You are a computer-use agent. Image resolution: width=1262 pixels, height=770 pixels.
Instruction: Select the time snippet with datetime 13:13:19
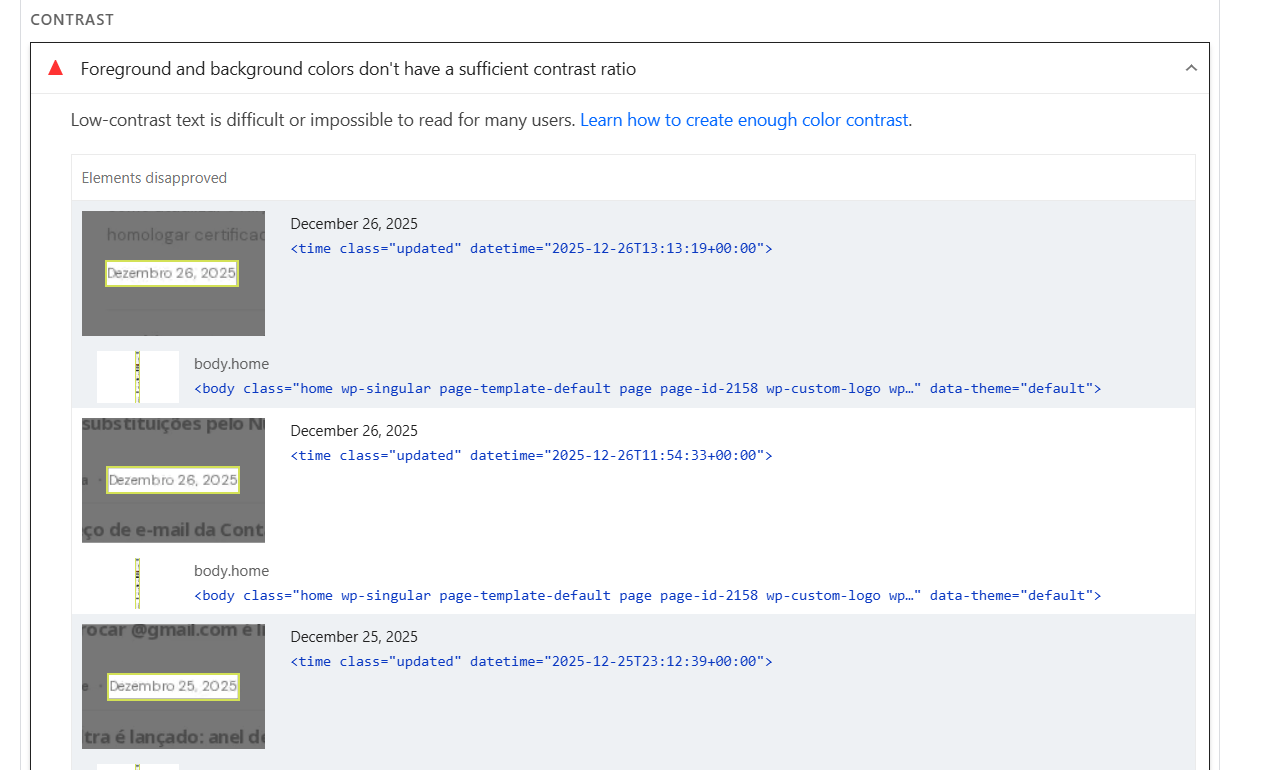(x=531, y=248)
